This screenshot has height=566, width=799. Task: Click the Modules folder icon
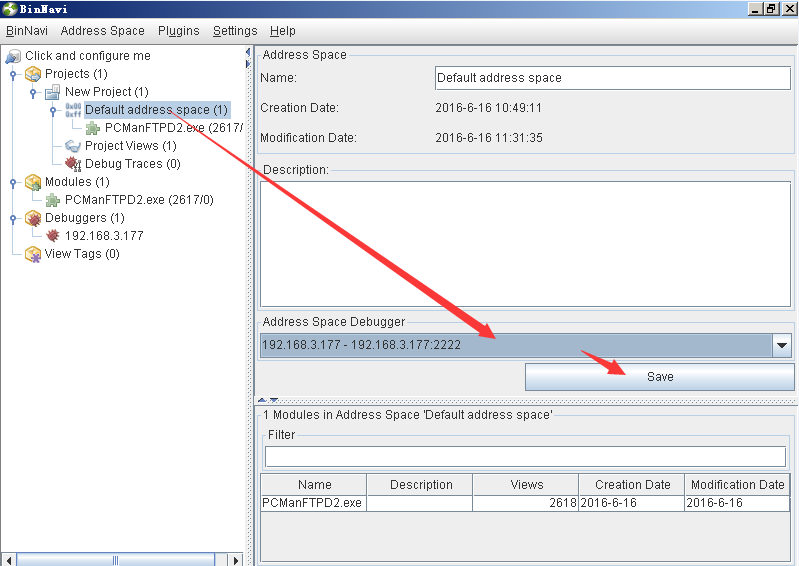(33, 182)
